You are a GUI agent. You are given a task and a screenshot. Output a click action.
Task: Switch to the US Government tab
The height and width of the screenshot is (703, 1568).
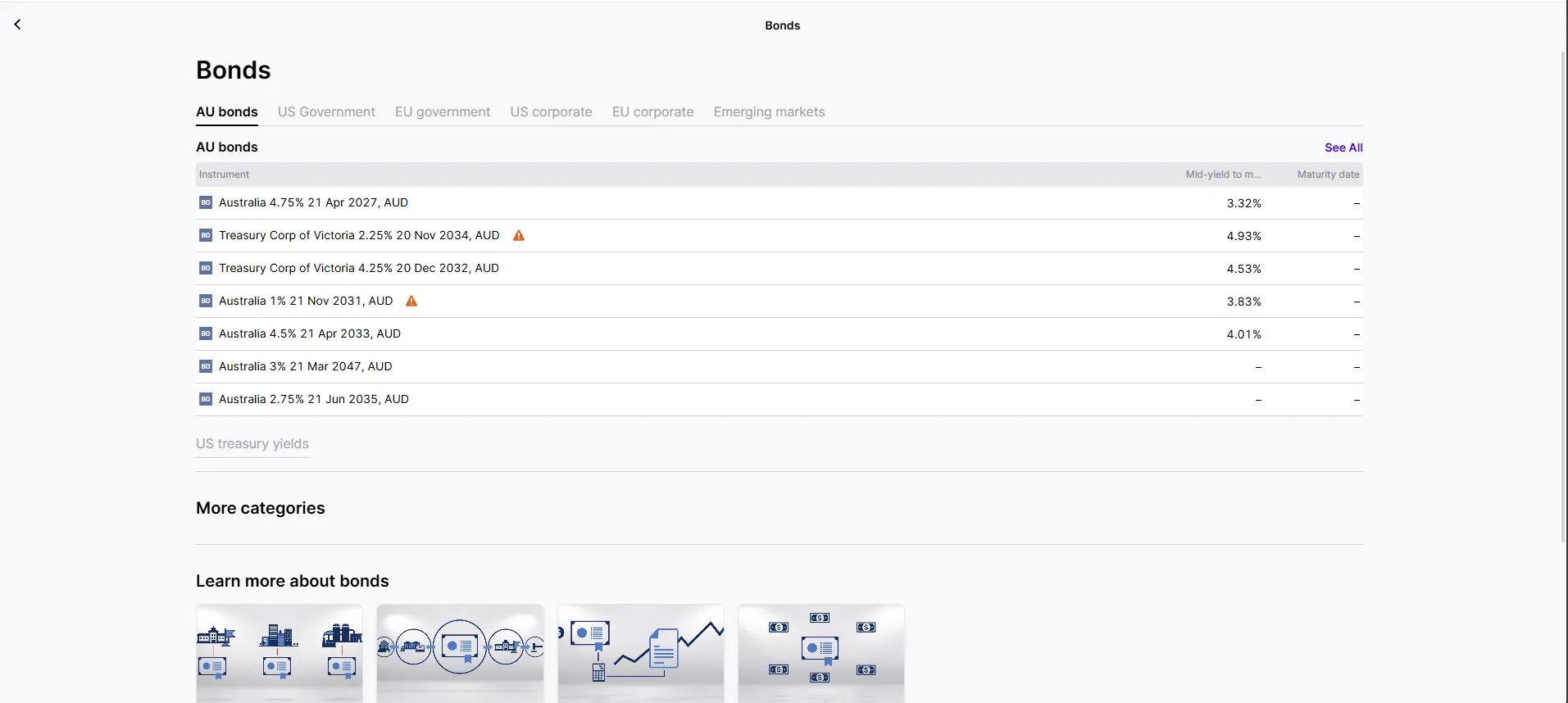(326, 112)
